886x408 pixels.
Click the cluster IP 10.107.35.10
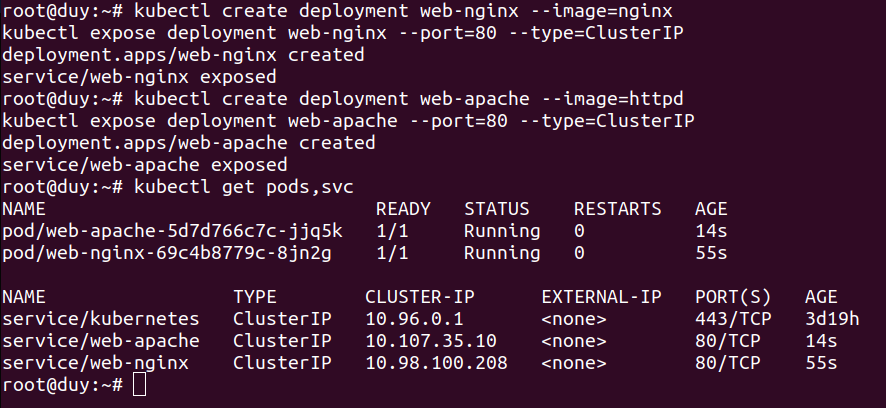click(x=431, y=341)
